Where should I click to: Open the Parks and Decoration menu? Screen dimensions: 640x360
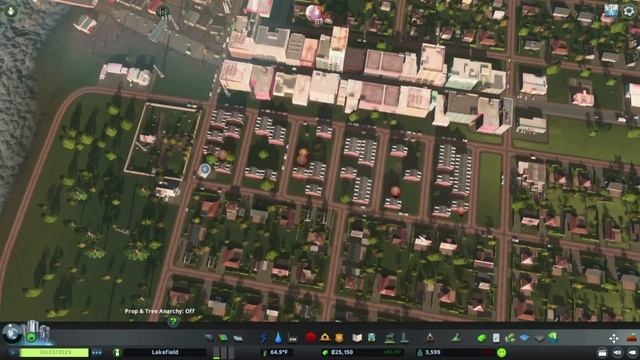tap(390, 338)
